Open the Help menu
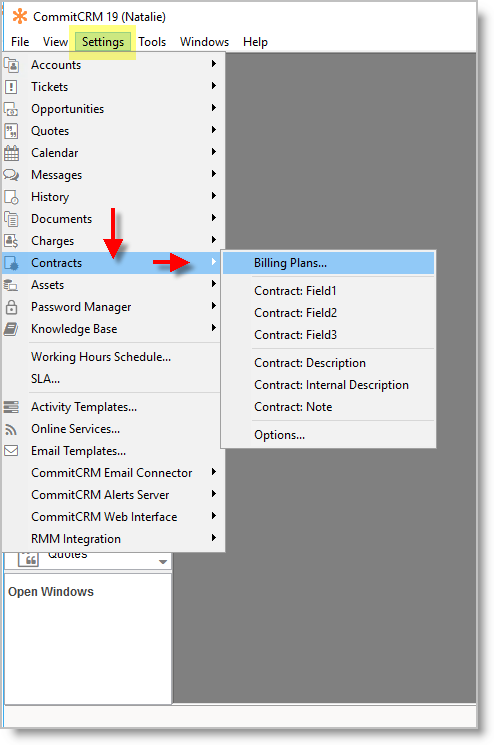494x745 pixels. click(x=255, y=42)
